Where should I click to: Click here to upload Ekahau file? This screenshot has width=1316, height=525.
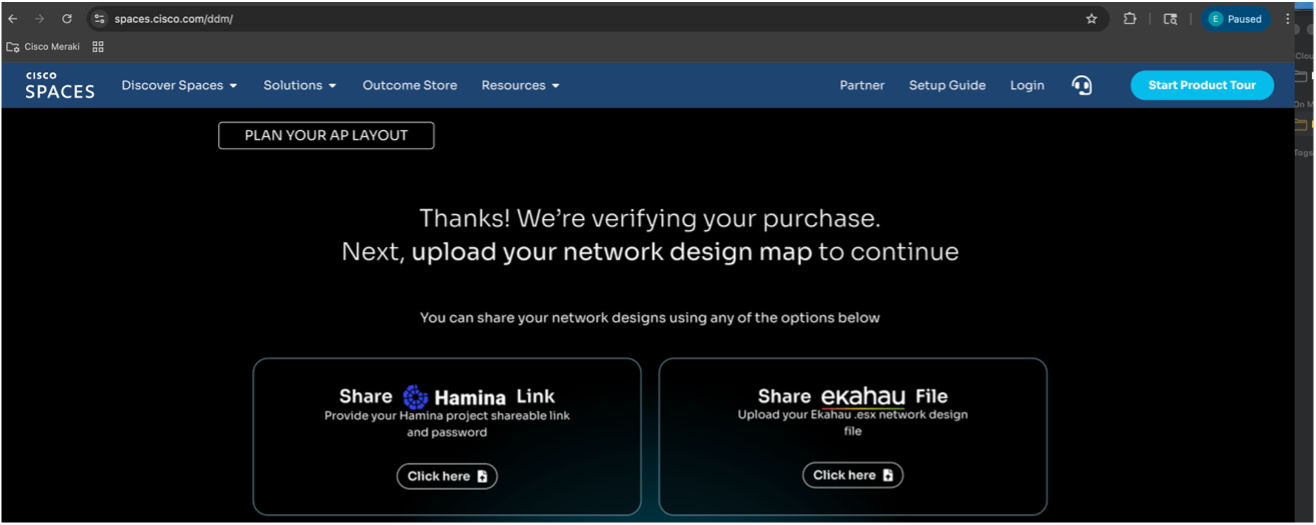pos(853,475)
